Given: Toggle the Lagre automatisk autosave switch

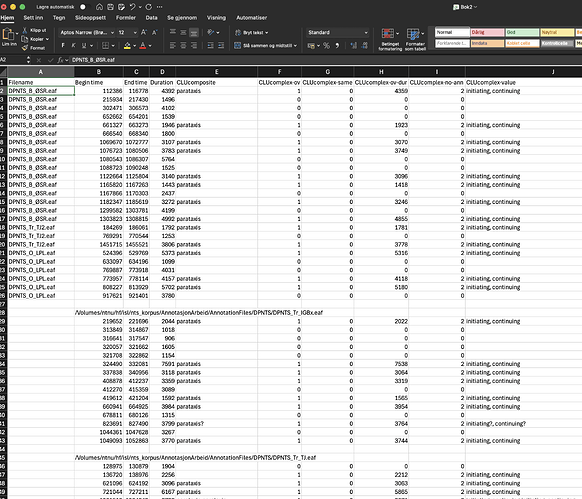Looking at the screenshot, I should tap(85, 7).
